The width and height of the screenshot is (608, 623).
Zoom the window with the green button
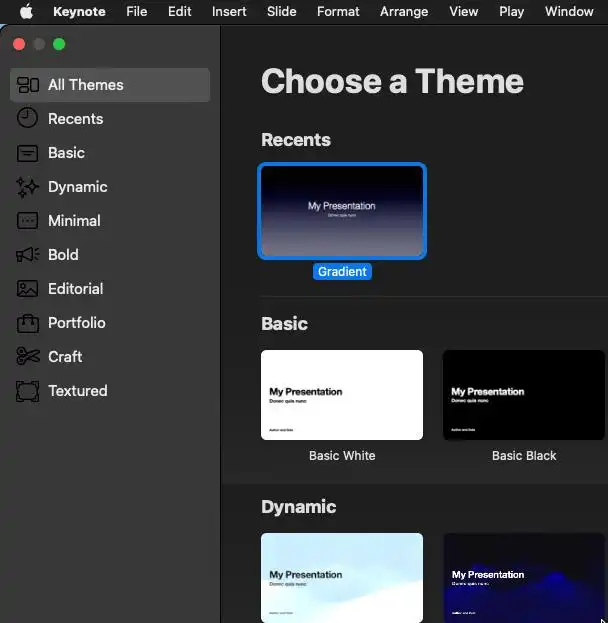[x=59, y=44]
